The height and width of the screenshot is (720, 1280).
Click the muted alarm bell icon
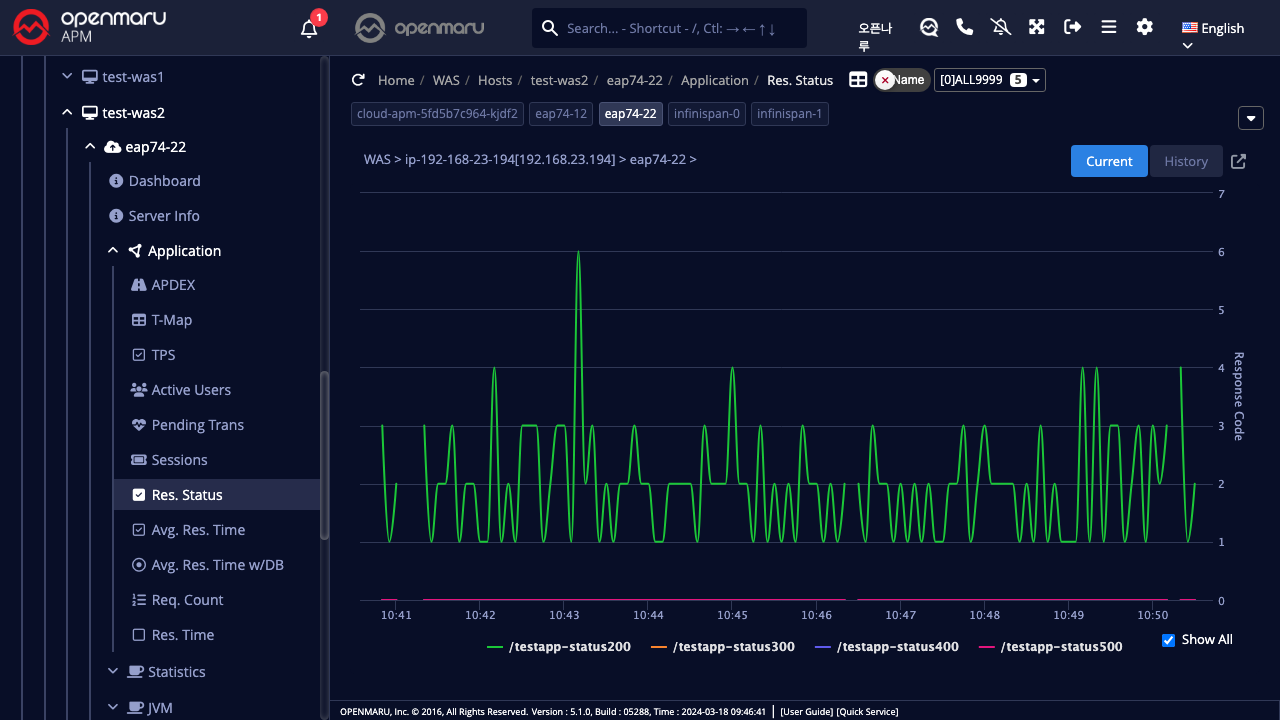tap(1001, 27)
